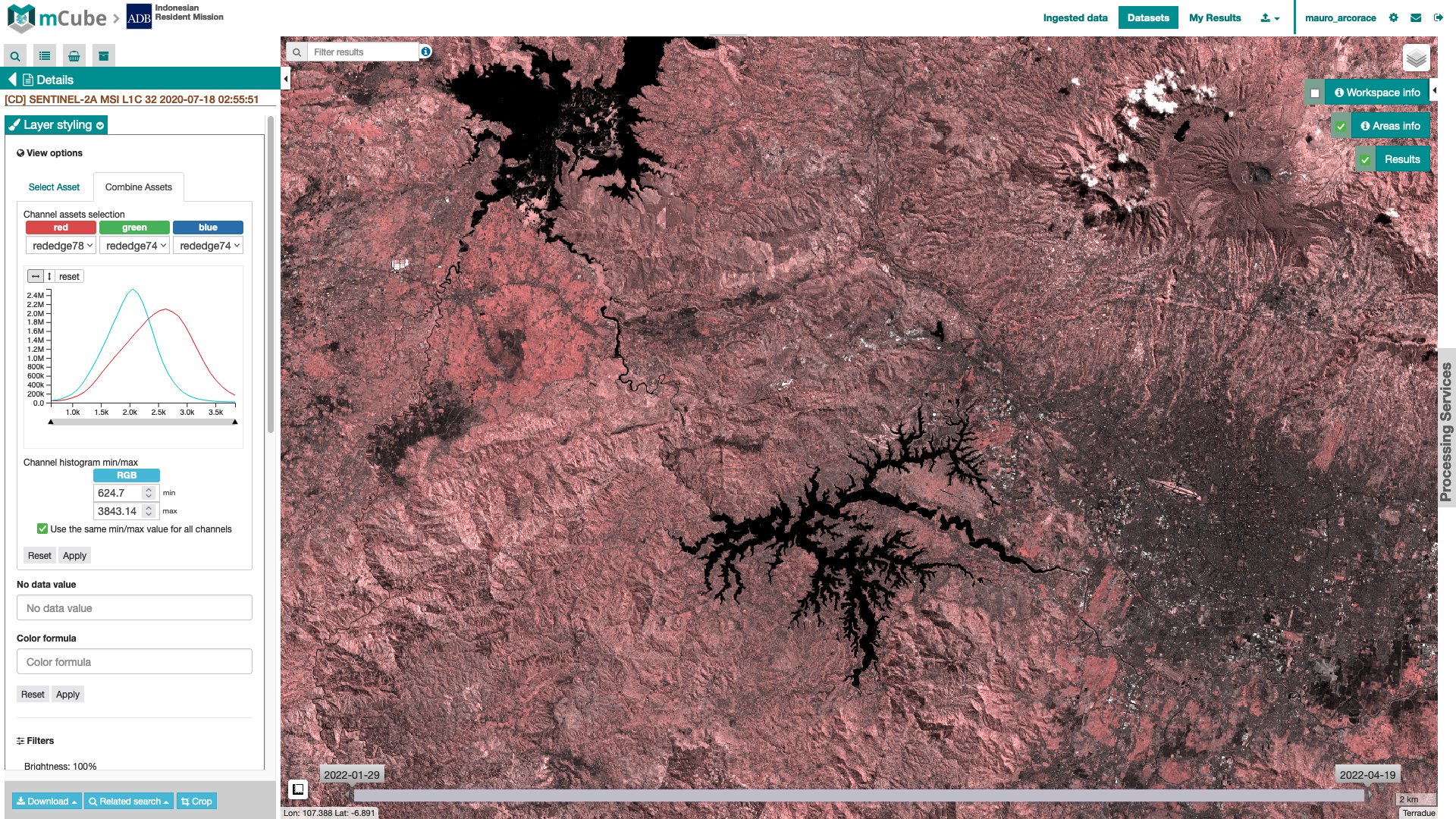Open the settings gear icon in header
The width and height of the screenshot is (1456, 819).
click(x=1394, y=17)
